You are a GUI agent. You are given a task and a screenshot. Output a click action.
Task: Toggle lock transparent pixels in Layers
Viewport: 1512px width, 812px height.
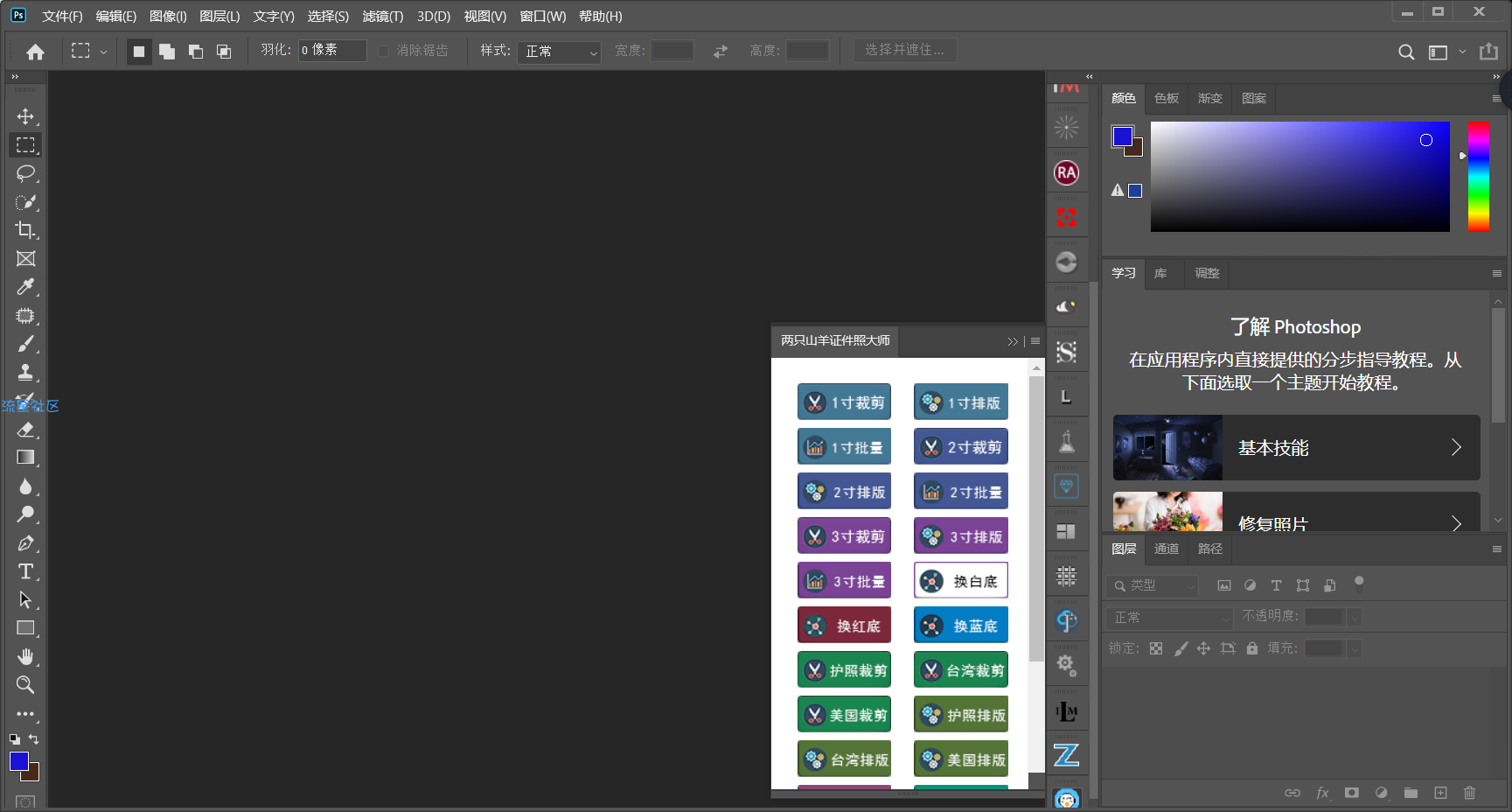pyautogui.click(x=1156, y=648)
